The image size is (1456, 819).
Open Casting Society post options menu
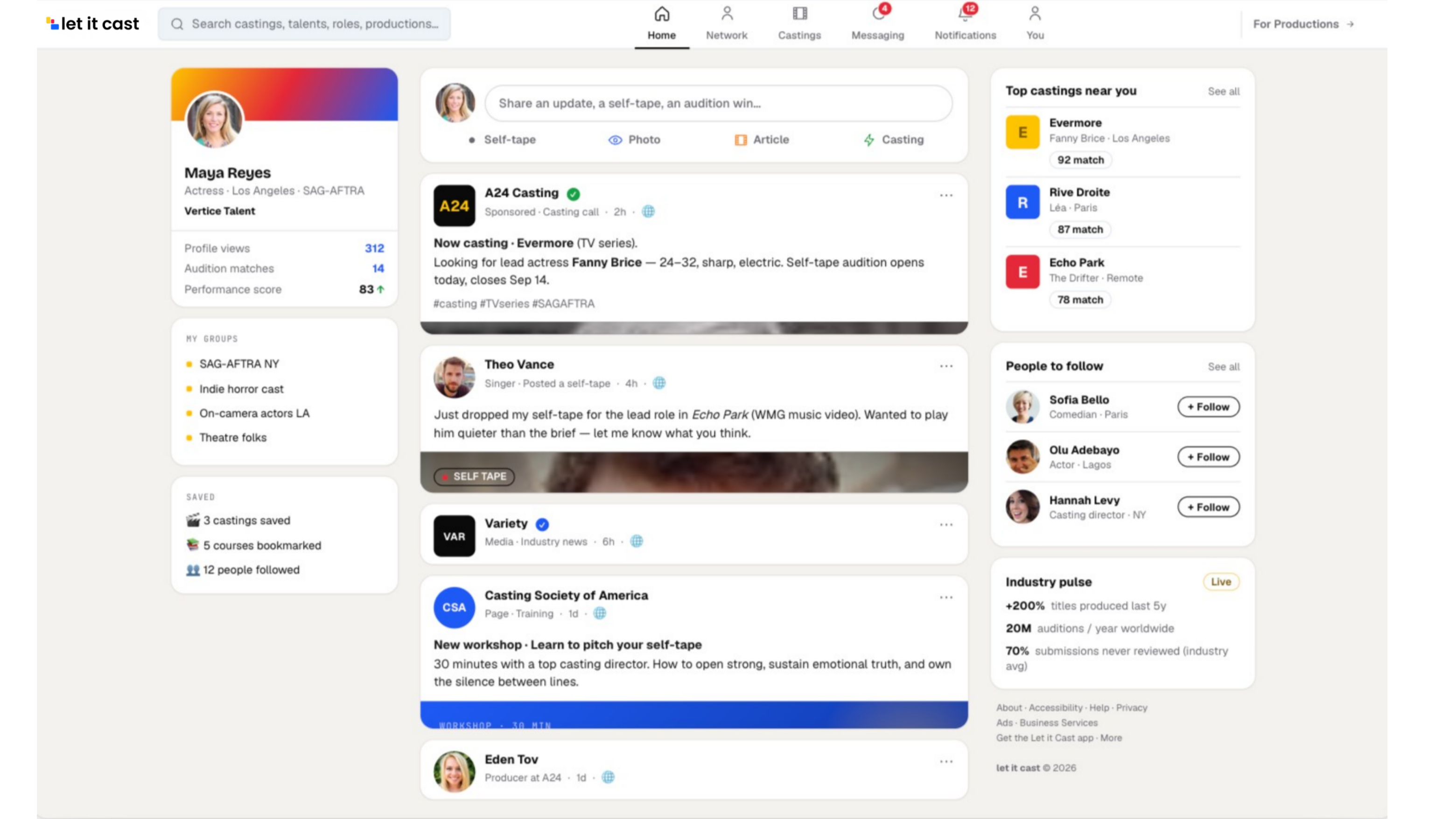click(x=945, y=597)
